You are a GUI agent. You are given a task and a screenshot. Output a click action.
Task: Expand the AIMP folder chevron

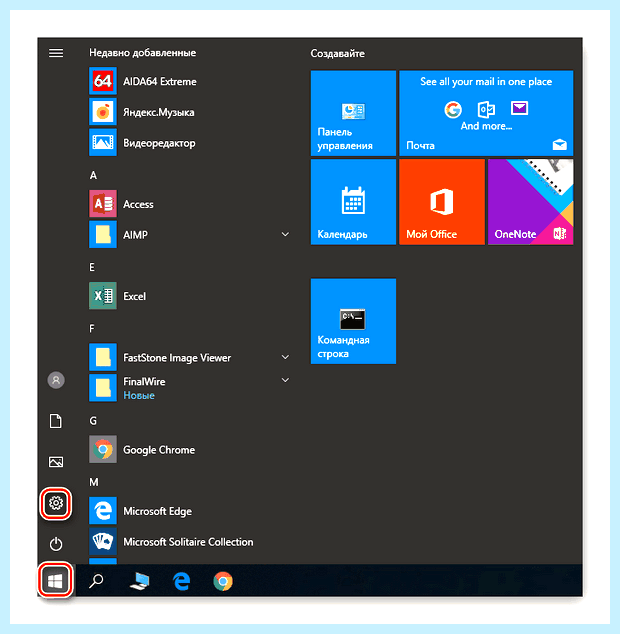(285, 234)
